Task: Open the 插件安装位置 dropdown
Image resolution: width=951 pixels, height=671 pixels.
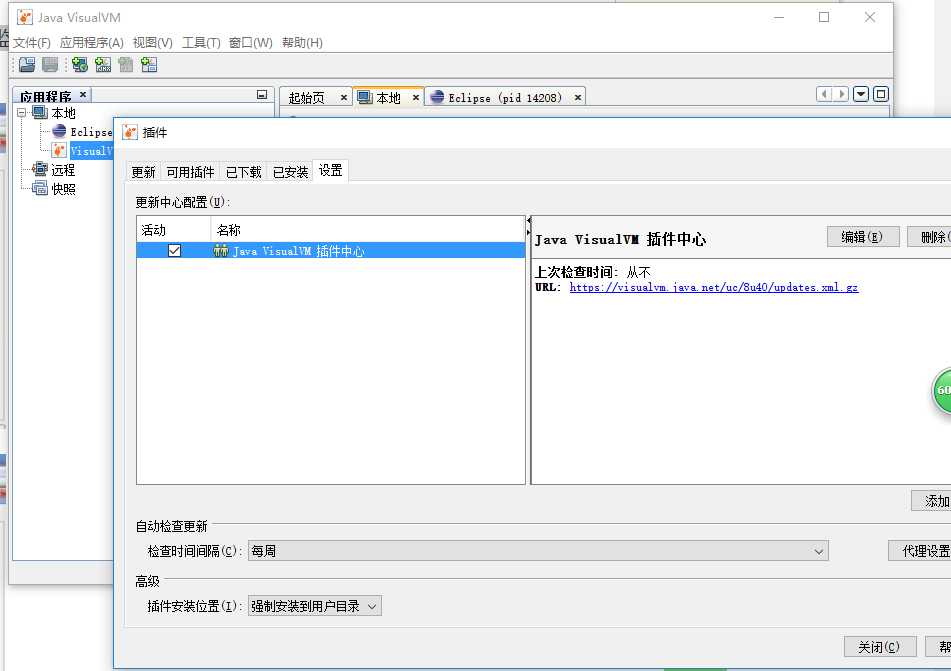Action: pyautogui.click(x=315, y=606)
